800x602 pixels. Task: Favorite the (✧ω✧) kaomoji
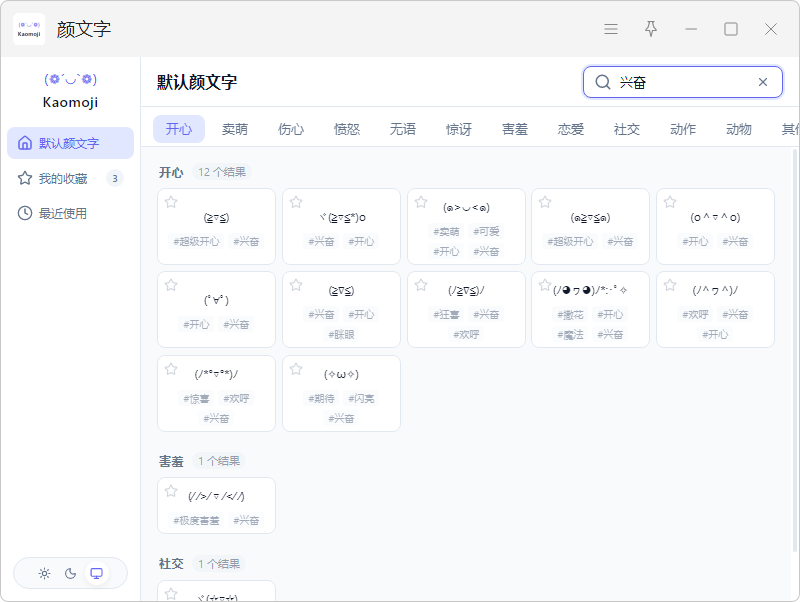pos(296,369)
